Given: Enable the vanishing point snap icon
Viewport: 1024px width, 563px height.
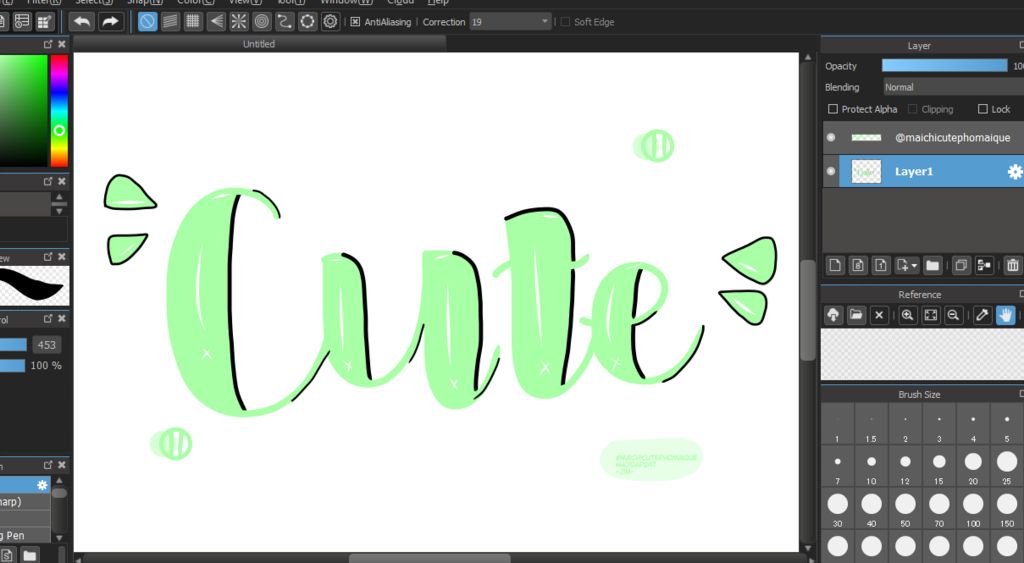Looking at the screenshot, I should [x=216, y=22].
